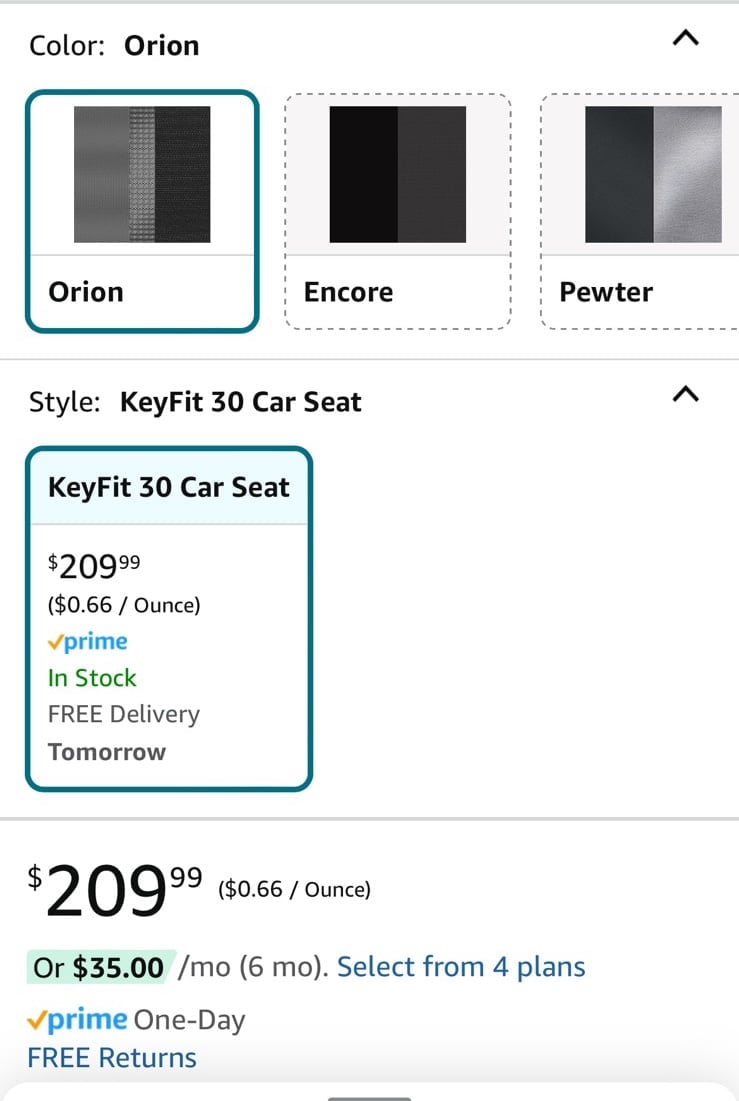The height and width of the screenshot is (1101, 739).
Task: Click the Orion fabric swatch image
Action: pos(142,174)
